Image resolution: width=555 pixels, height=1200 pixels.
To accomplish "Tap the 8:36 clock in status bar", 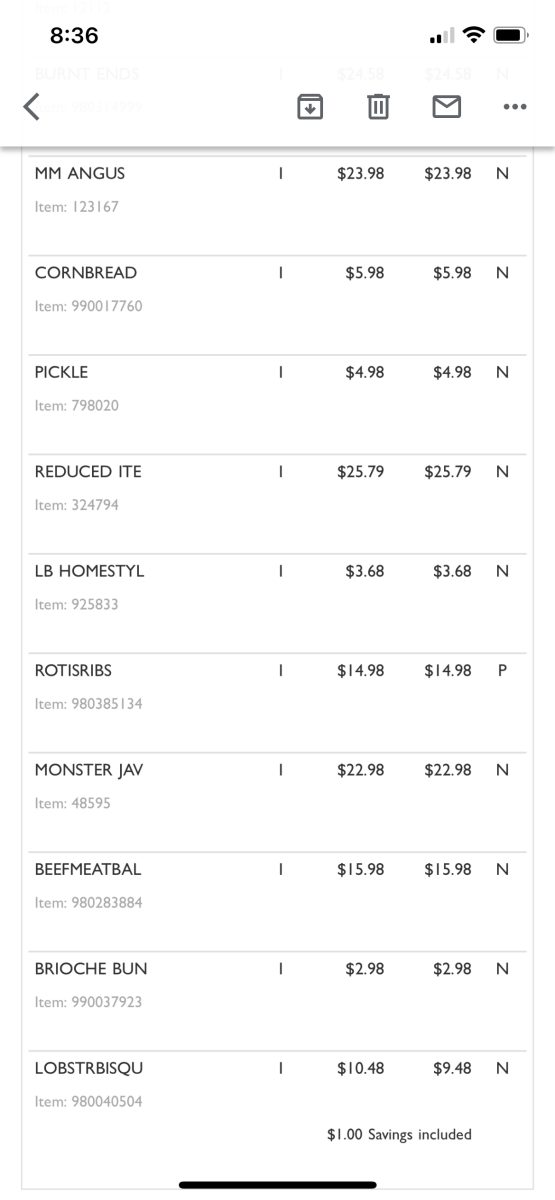I will pos(74,36).
